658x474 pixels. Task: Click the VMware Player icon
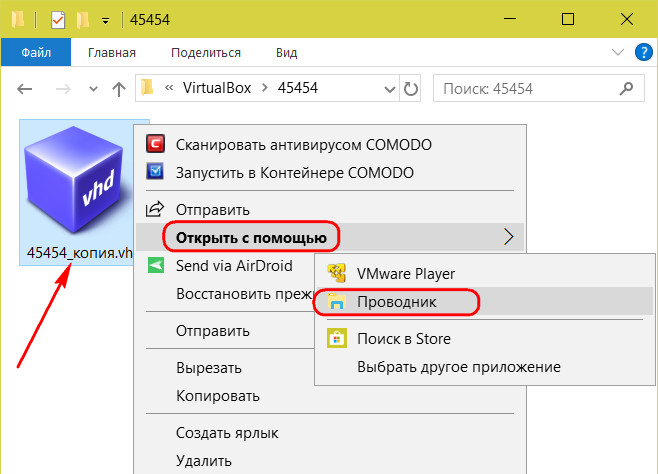337,273
